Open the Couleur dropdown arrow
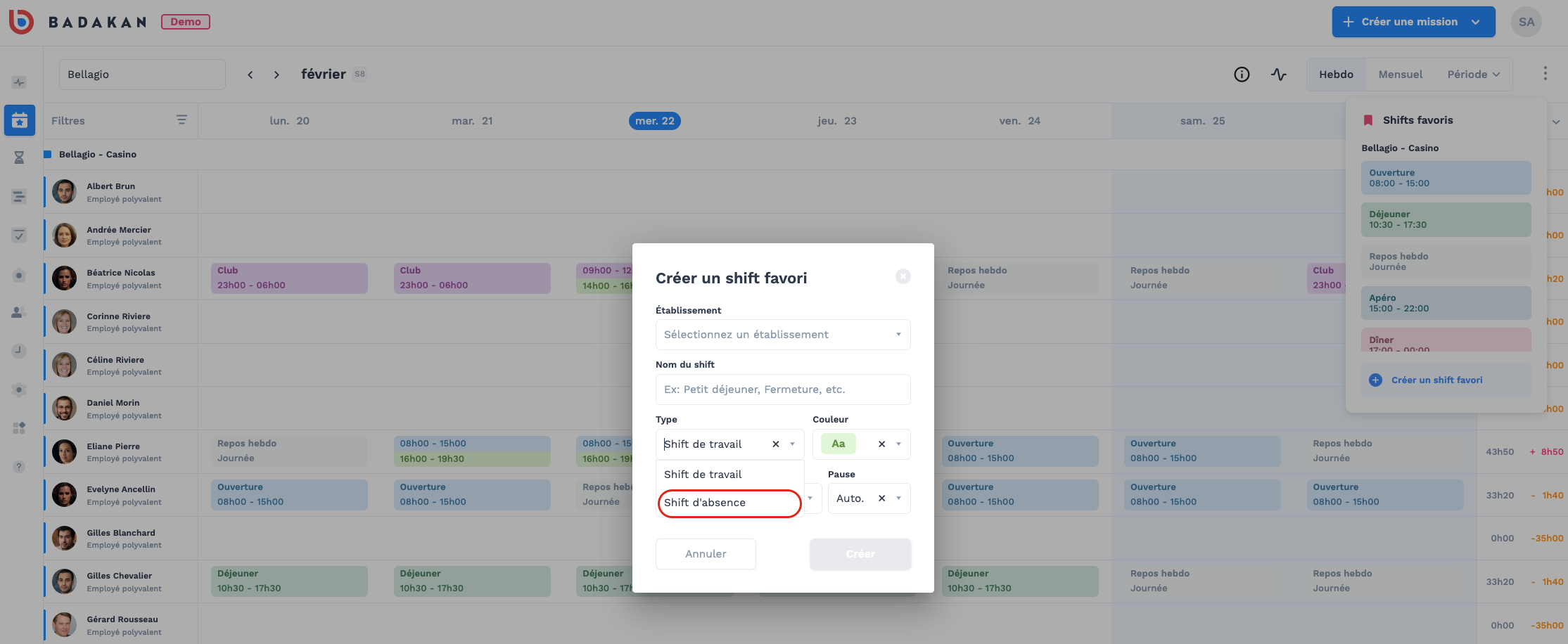Screen dimensions: 1568x644 898,444
